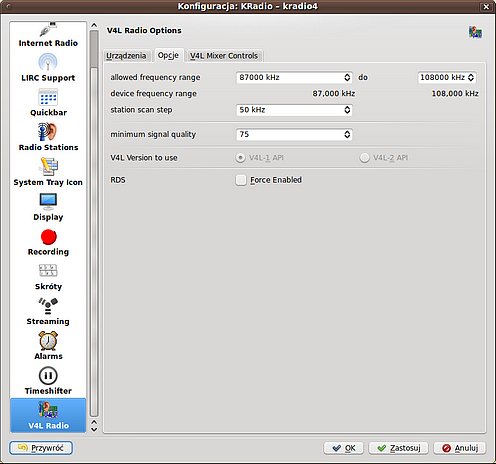Adjust the minimum signal quality spinner arrows

click(x=347, y=134)
